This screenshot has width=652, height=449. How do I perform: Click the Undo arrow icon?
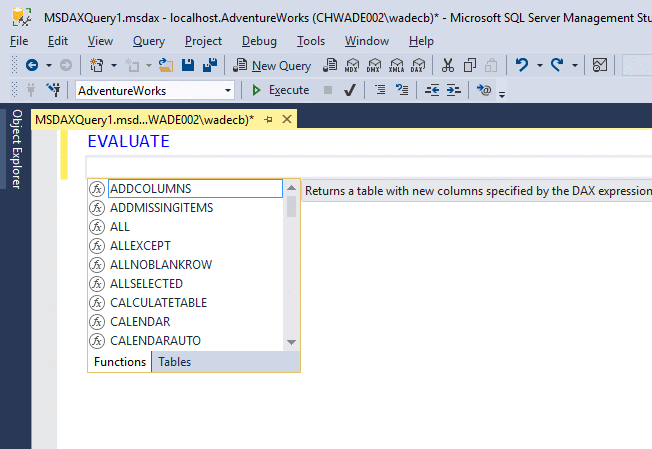(522, 65)
